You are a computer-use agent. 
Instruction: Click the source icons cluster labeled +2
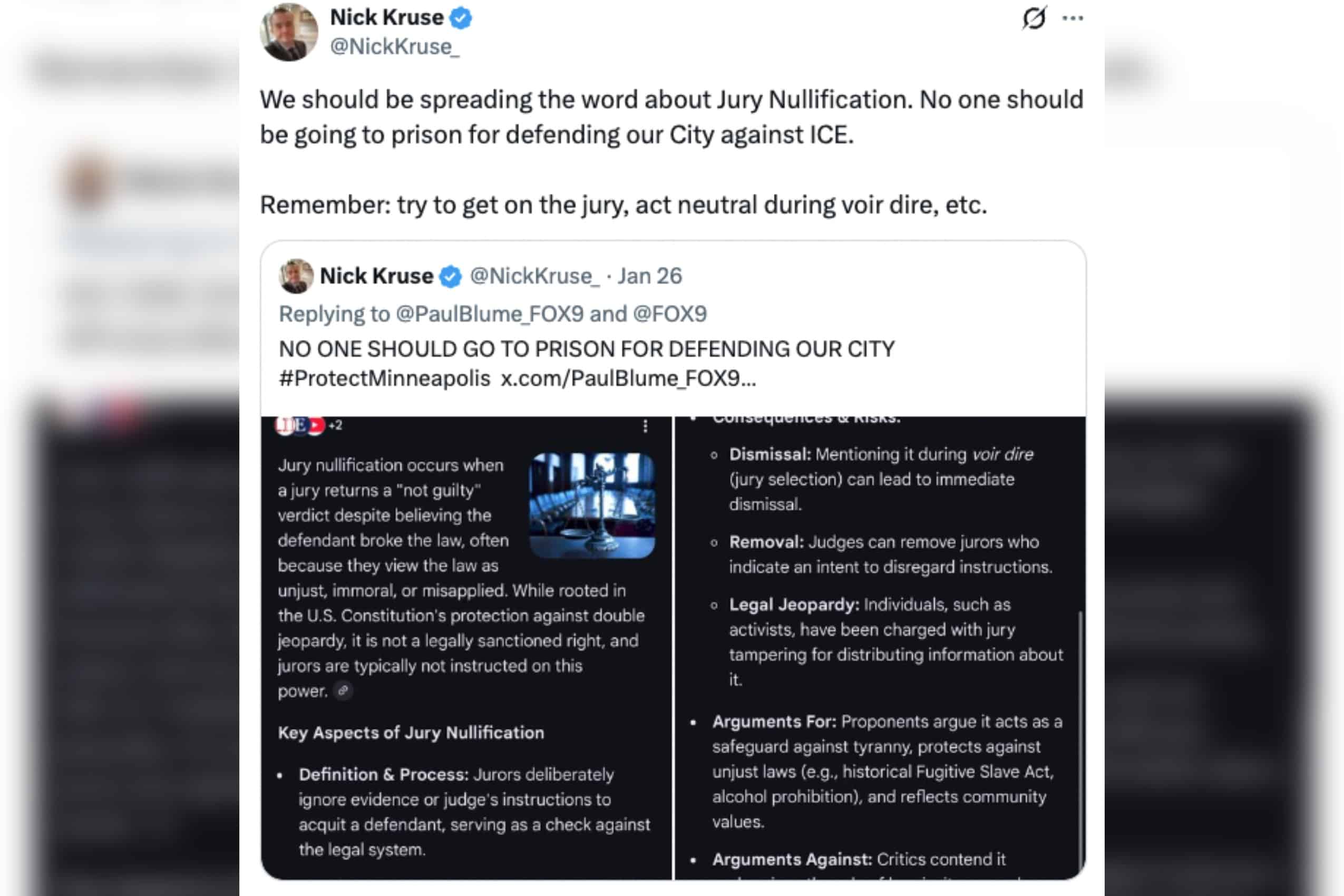tap(308, 425)
